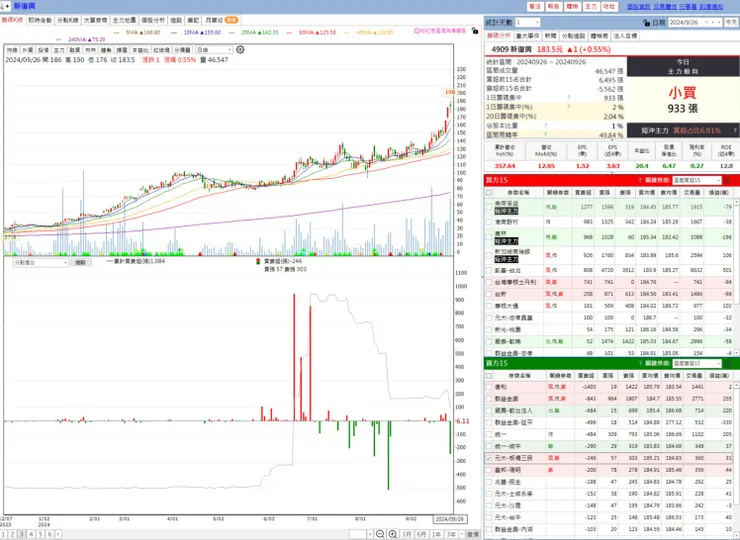Screen dimensions: 740x540
Task: Tick checkbox for 摩根大通 row
Action: click(x=489, y=306)
